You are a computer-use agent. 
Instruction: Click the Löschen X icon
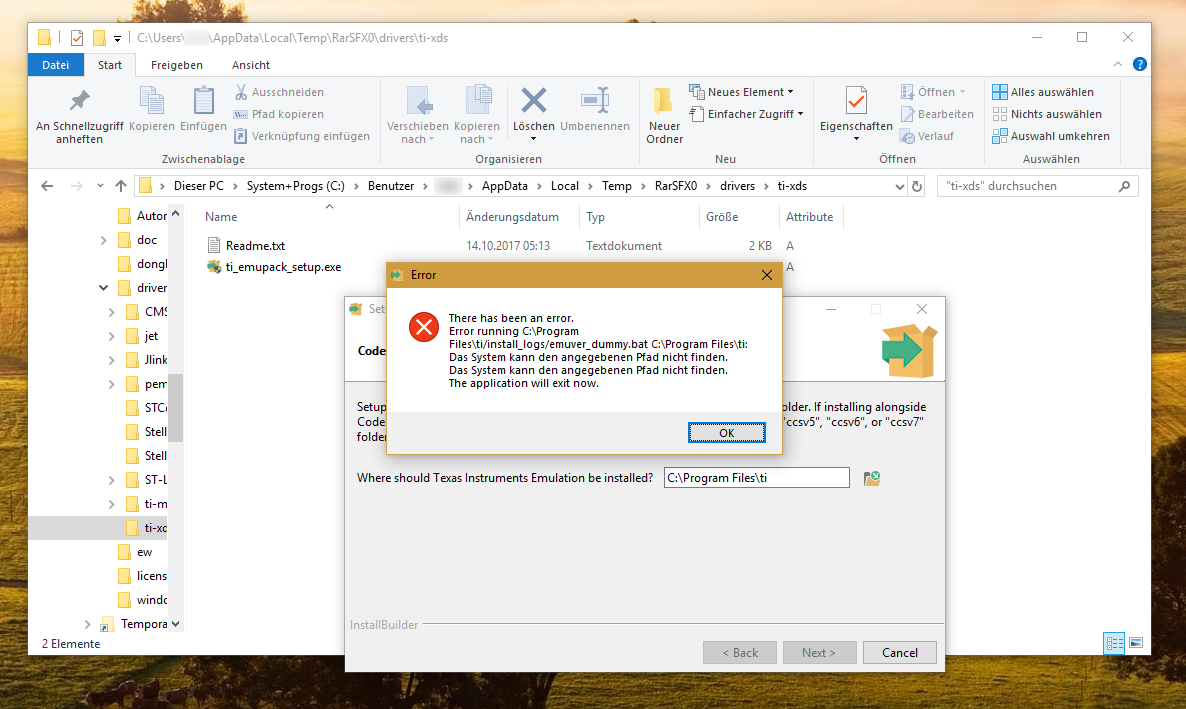pyautogui.click(x=533, y=100)
